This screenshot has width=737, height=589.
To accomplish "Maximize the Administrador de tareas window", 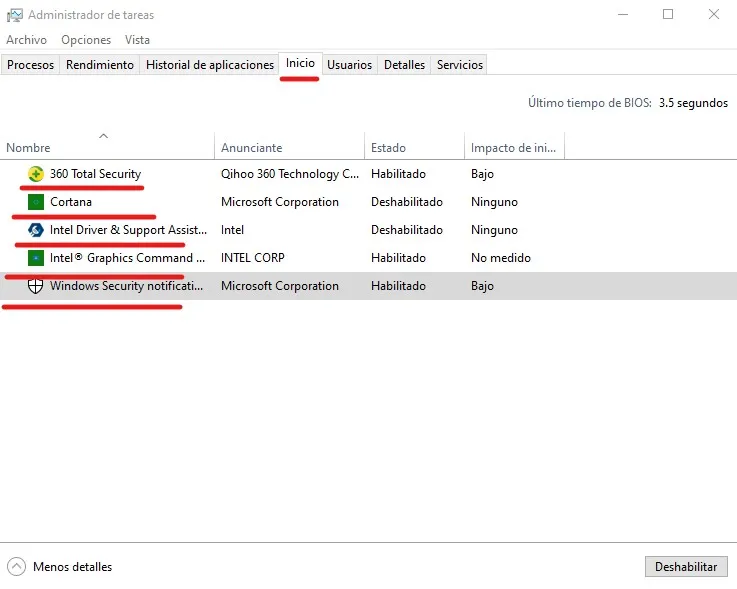I will tap(668, 15).
